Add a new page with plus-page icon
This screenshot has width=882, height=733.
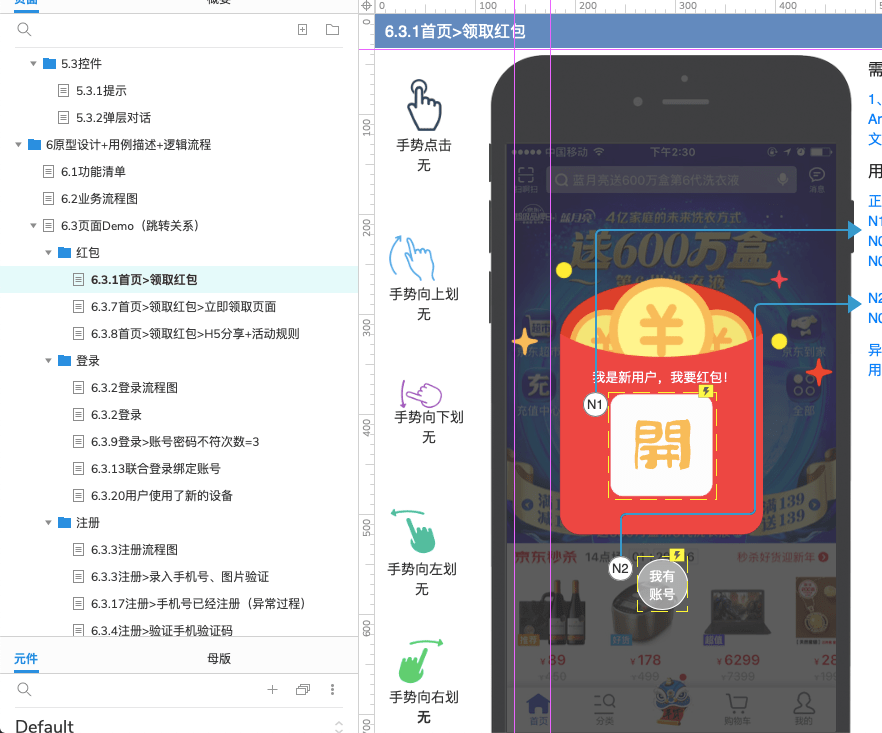pos(303,30)
